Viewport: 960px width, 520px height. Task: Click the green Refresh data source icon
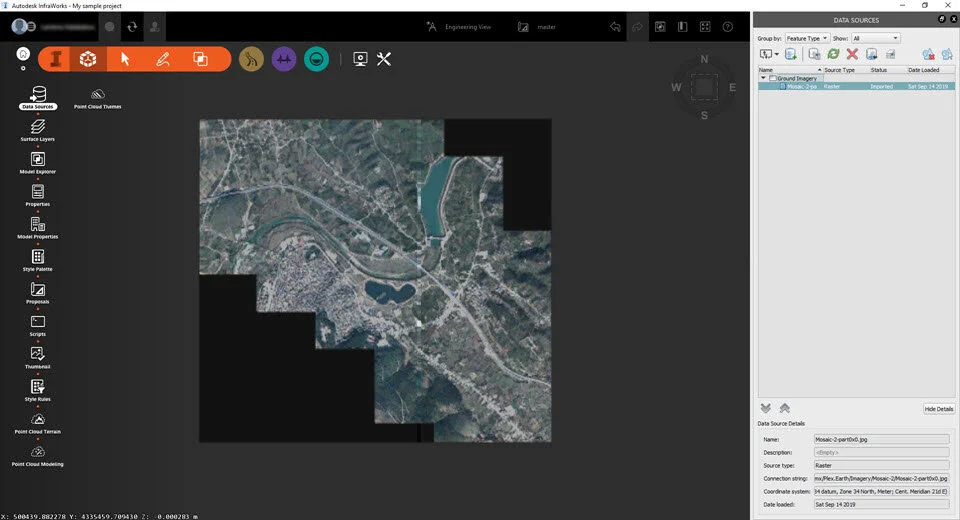(833, 54)
